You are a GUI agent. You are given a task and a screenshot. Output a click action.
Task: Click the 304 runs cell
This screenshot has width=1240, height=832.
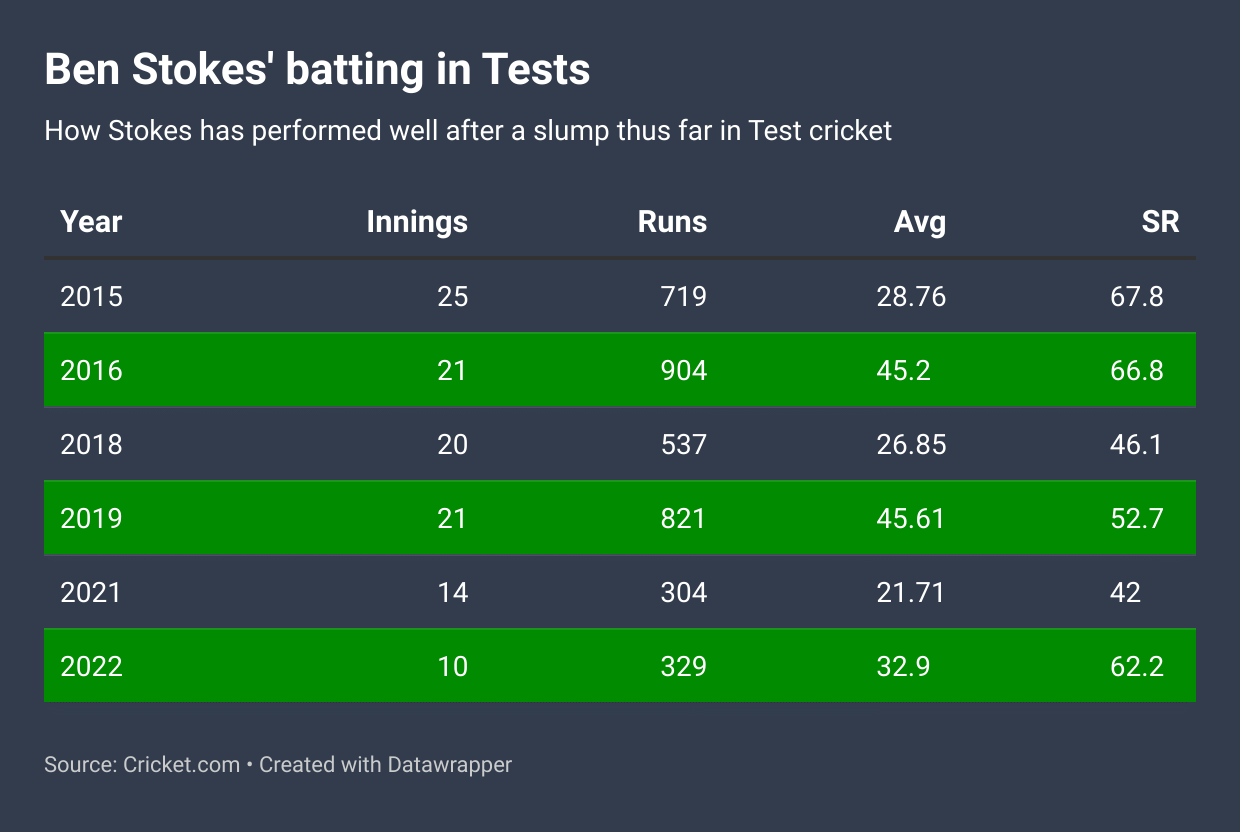click(x=683, y=592)
